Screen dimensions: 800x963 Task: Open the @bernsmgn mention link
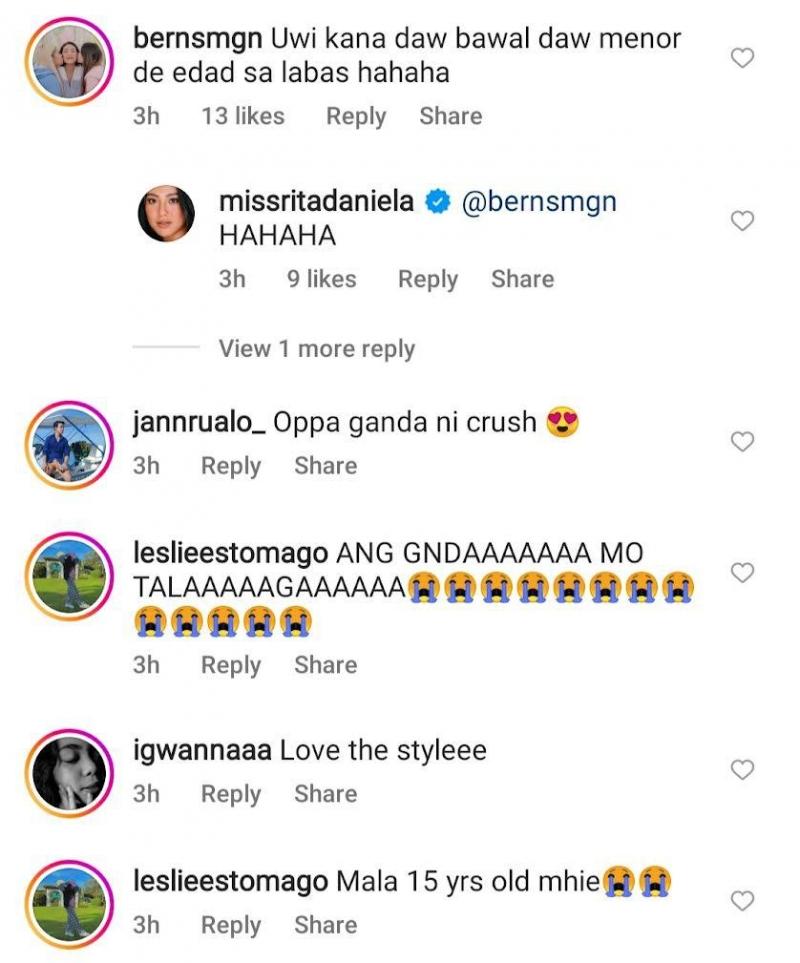(539, 201)
